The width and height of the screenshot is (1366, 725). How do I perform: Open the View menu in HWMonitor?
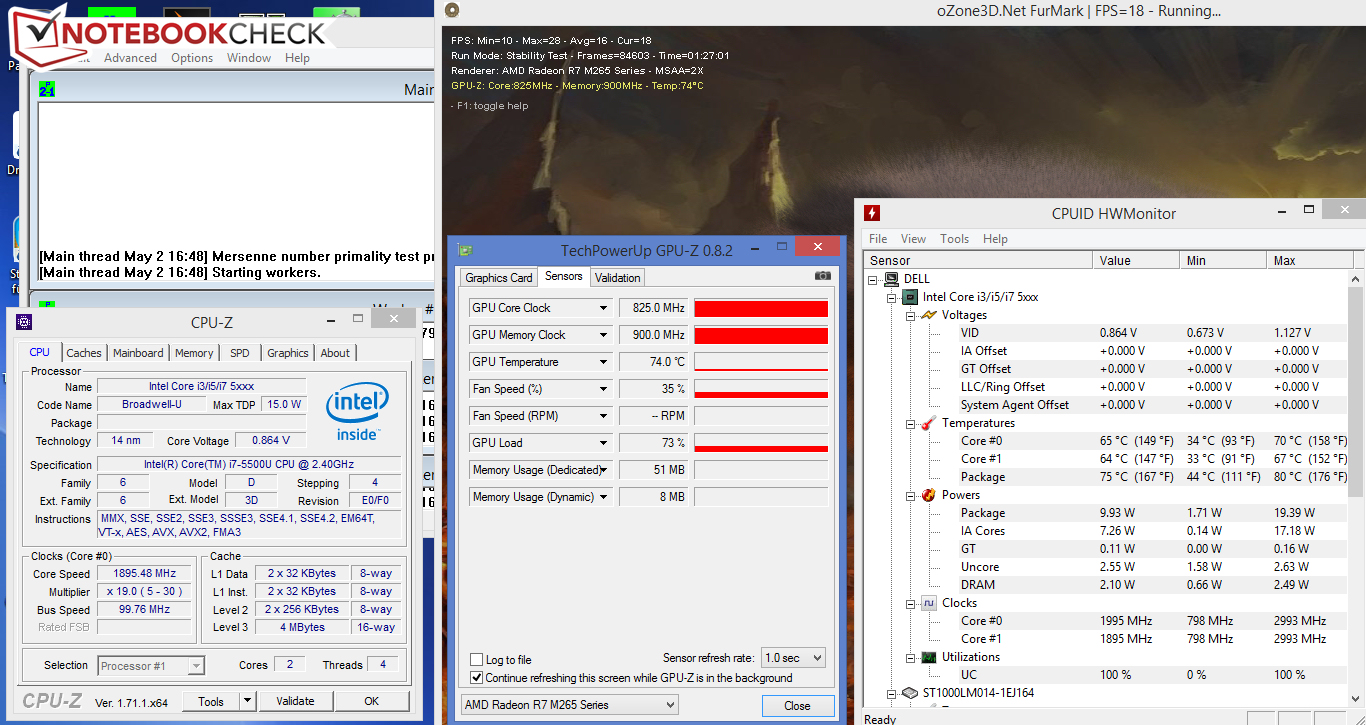[913, 239]
